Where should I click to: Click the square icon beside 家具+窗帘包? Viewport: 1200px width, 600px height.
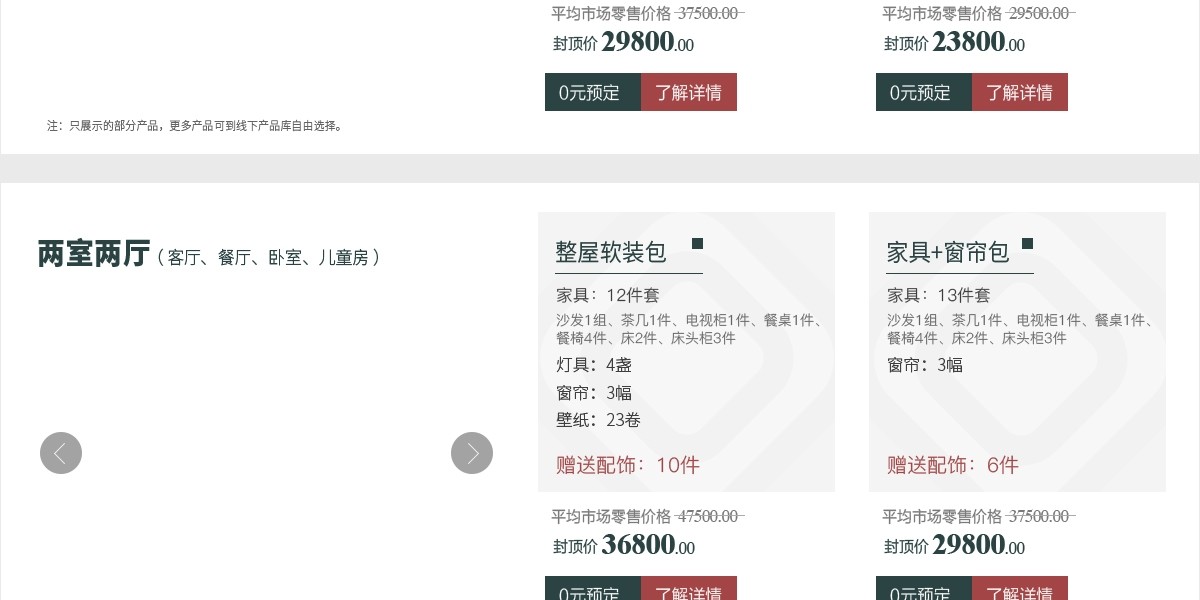pos(1027,243)
